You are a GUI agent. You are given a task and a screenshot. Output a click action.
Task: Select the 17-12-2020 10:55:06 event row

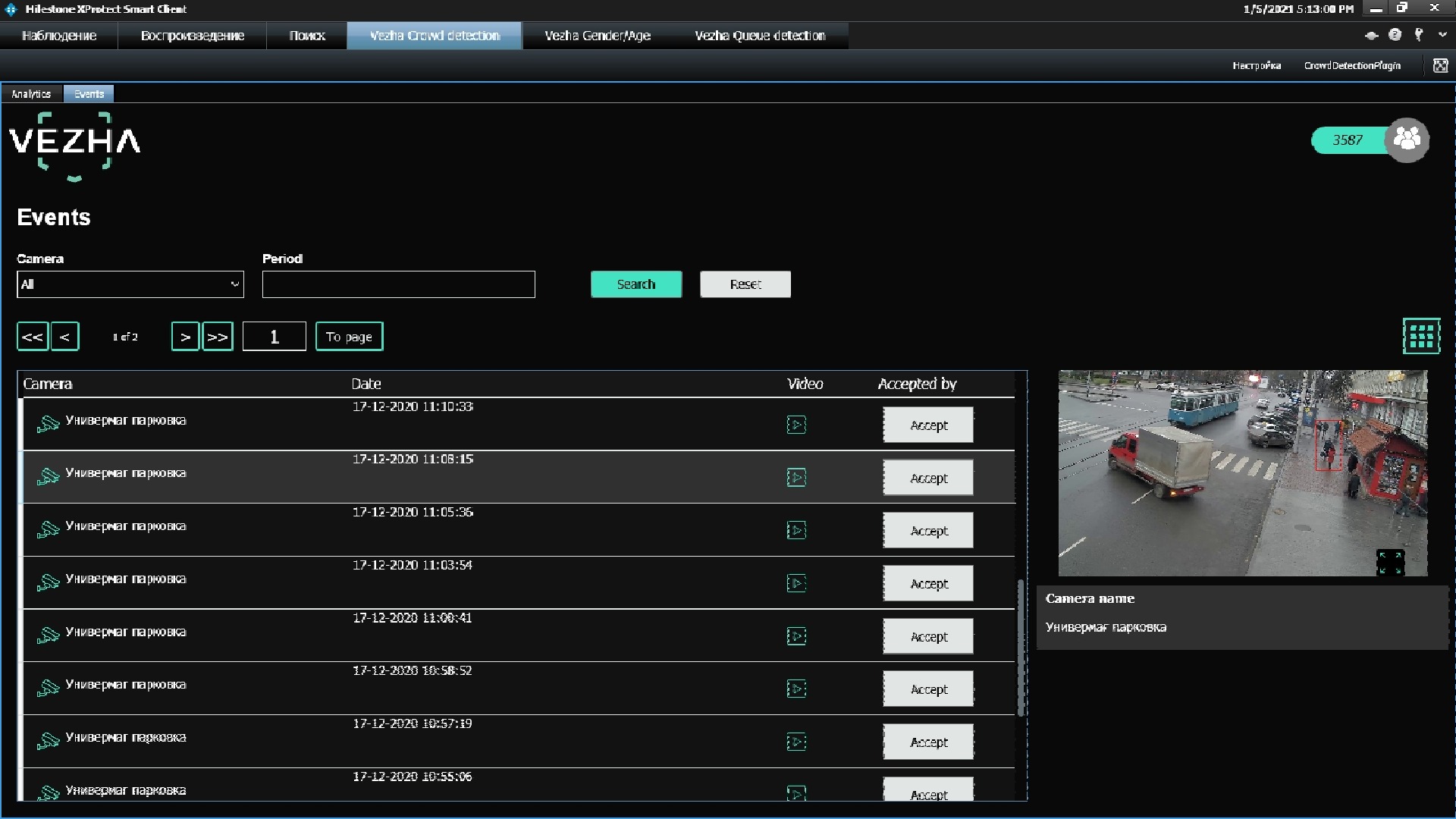point(519,785)
